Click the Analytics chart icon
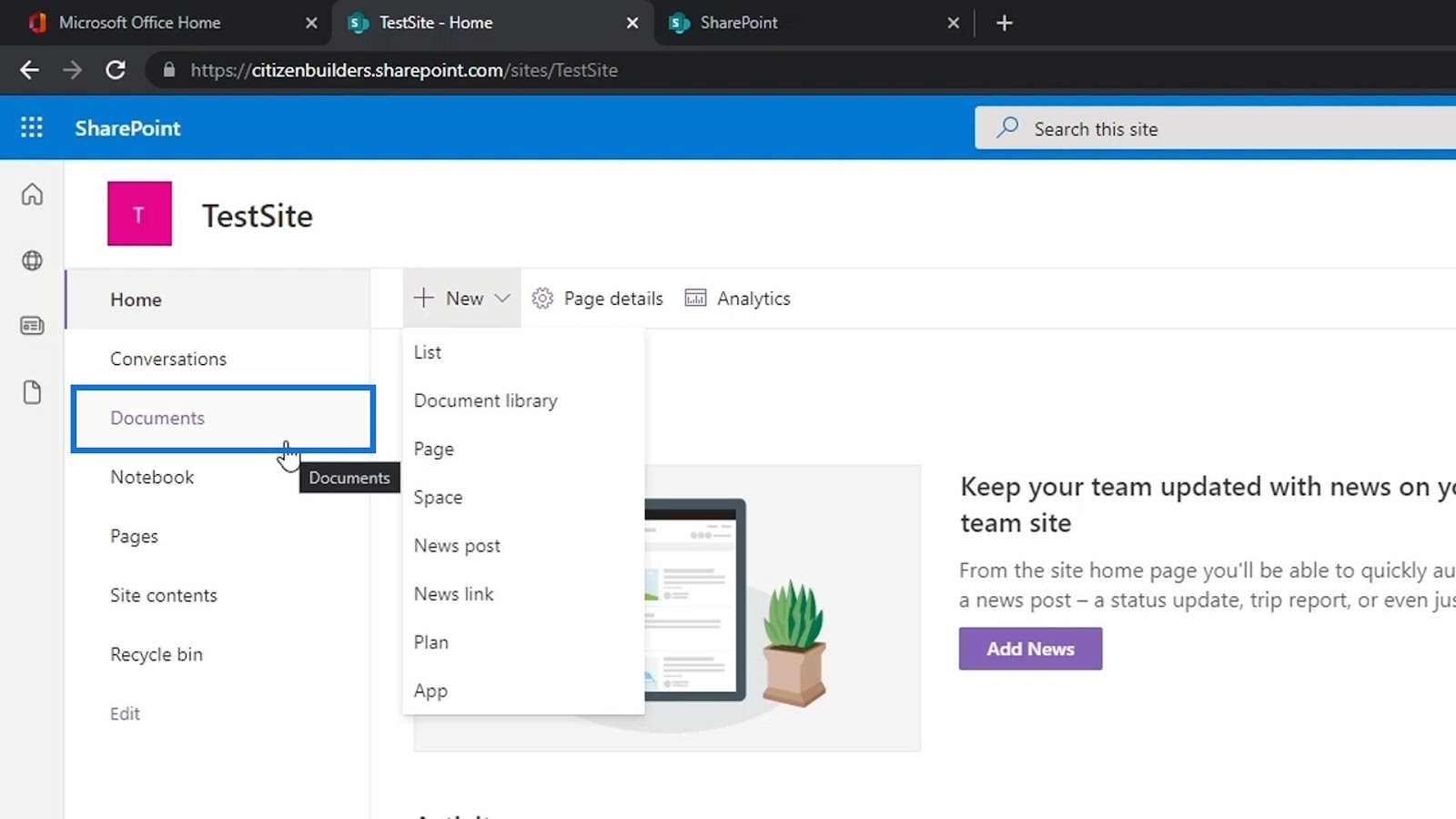This screenshot has height=819, width=1456. click(695, 298)
